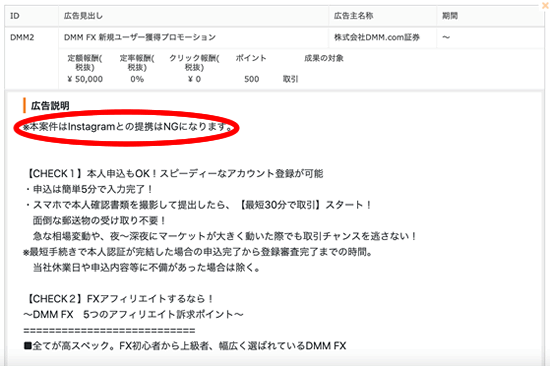Viewport: 550px width, 366px height.
Task: Click the 申込は簡単5分で入力完了 line
Action: 89,189
